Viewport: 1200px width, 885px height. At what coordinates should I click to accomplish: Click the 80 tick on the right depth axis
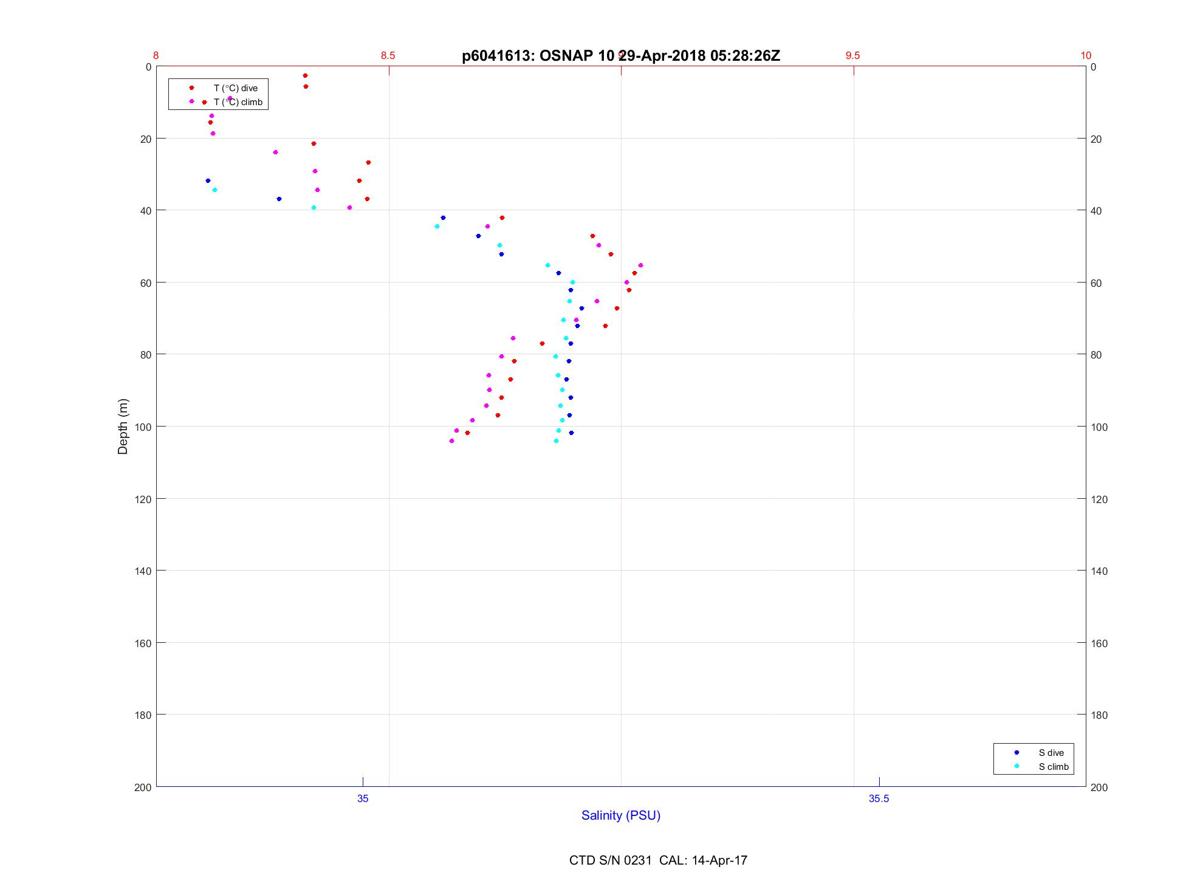pos(1097,355)
